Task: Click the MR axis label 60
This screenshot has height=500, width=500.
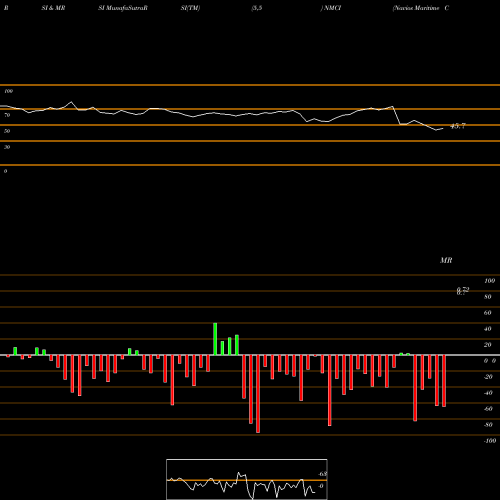Action: [x=488, y=313]
